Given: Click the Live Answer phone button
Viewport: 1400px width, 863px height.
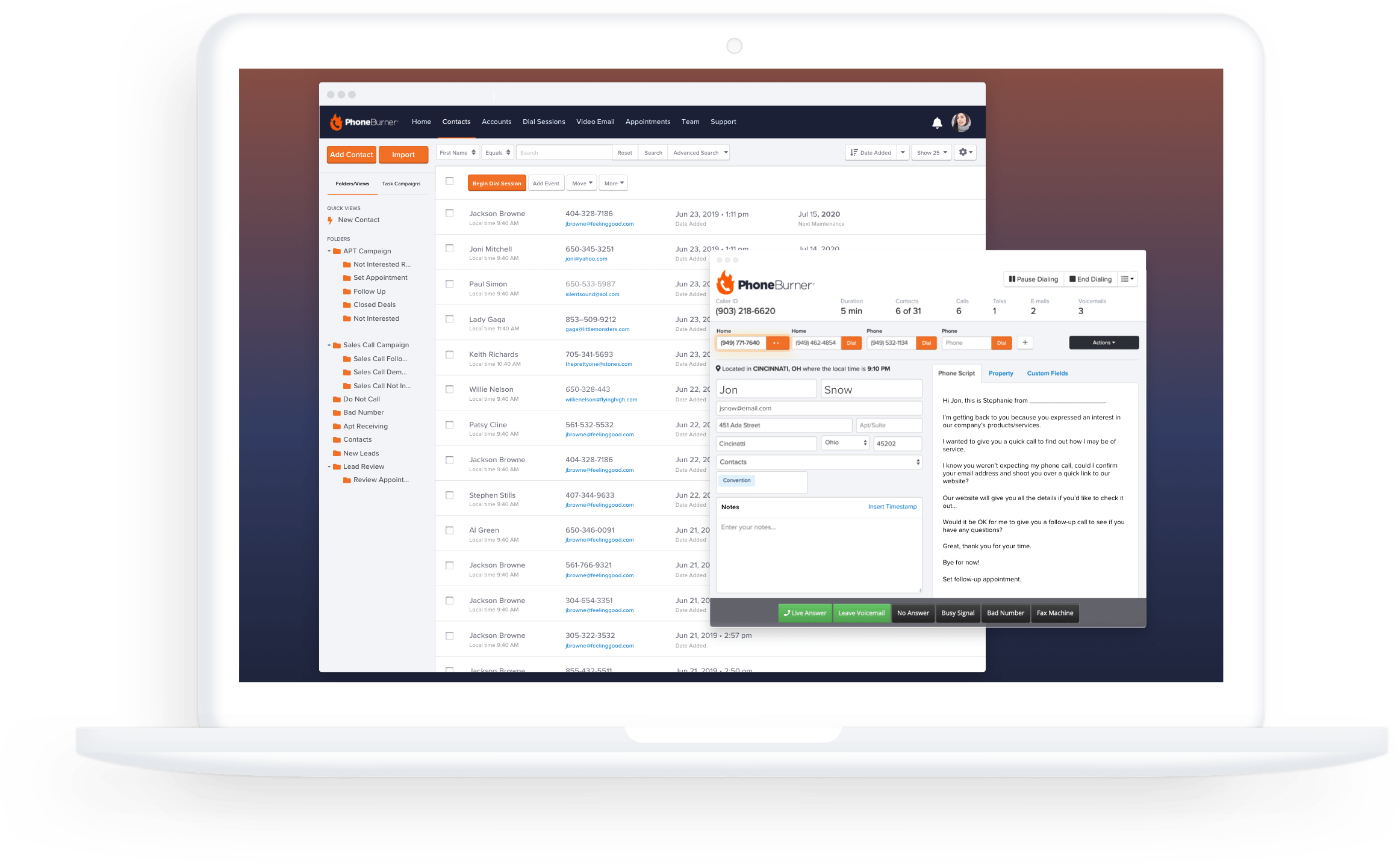Looking at the screenshot, I should 805,613.
